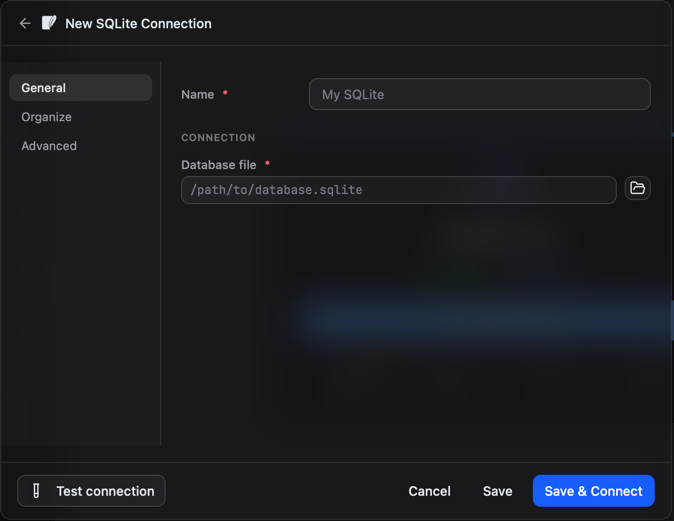Save the connection without connecting

[x=497, y=491]
